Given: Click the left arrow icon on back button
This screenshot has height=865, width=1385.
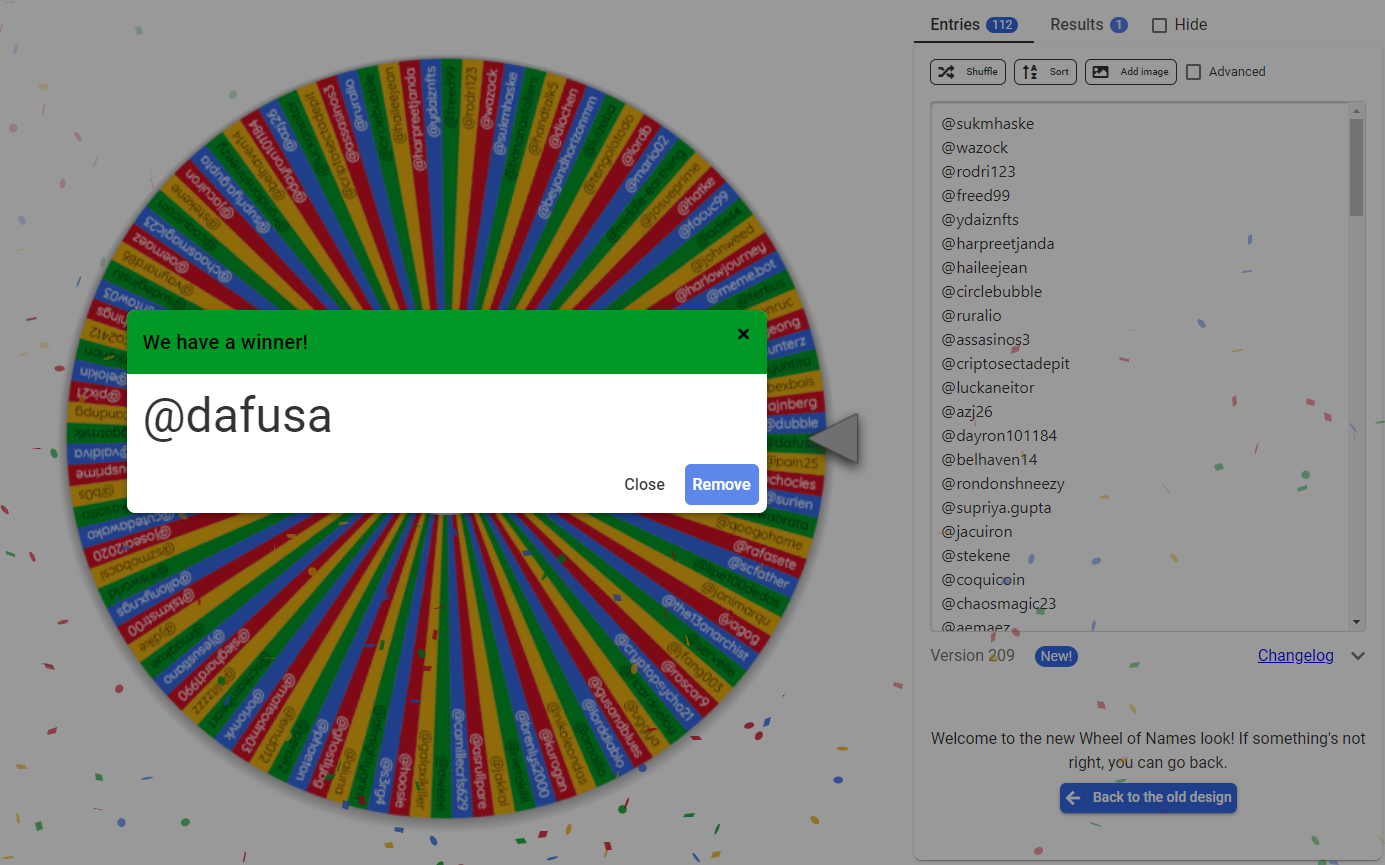Looking at the screenshot, I should click(x=1074, y=797).
